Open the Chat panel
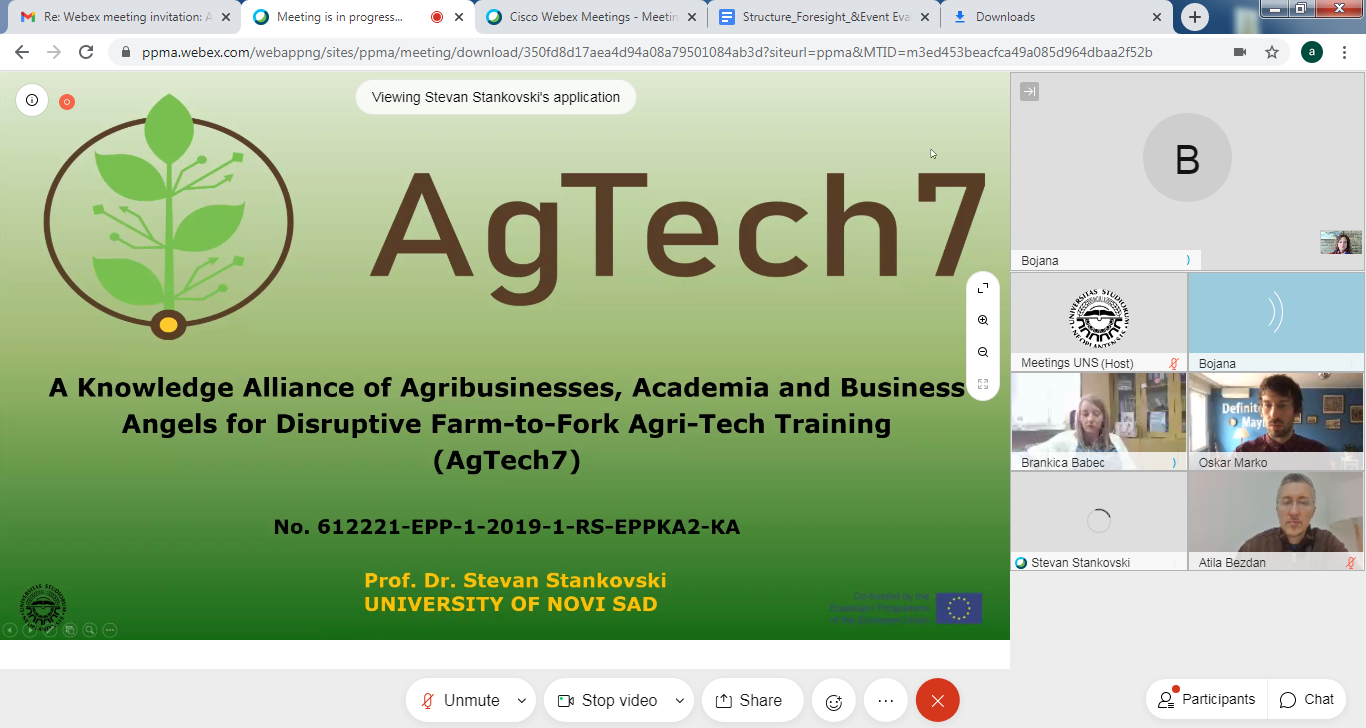Screen dimensions: 1366x728 click(1307, 700)
